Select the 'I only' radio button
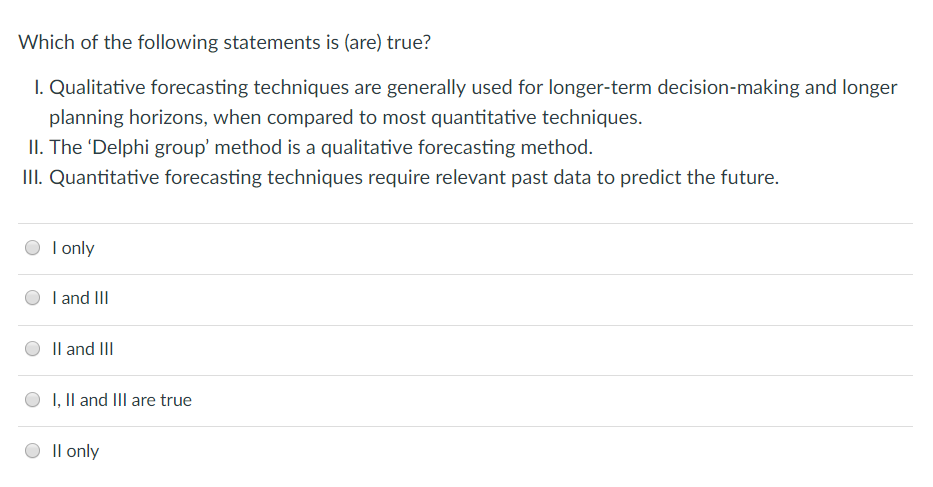933x487 pixels. click(x=33, y=248)
